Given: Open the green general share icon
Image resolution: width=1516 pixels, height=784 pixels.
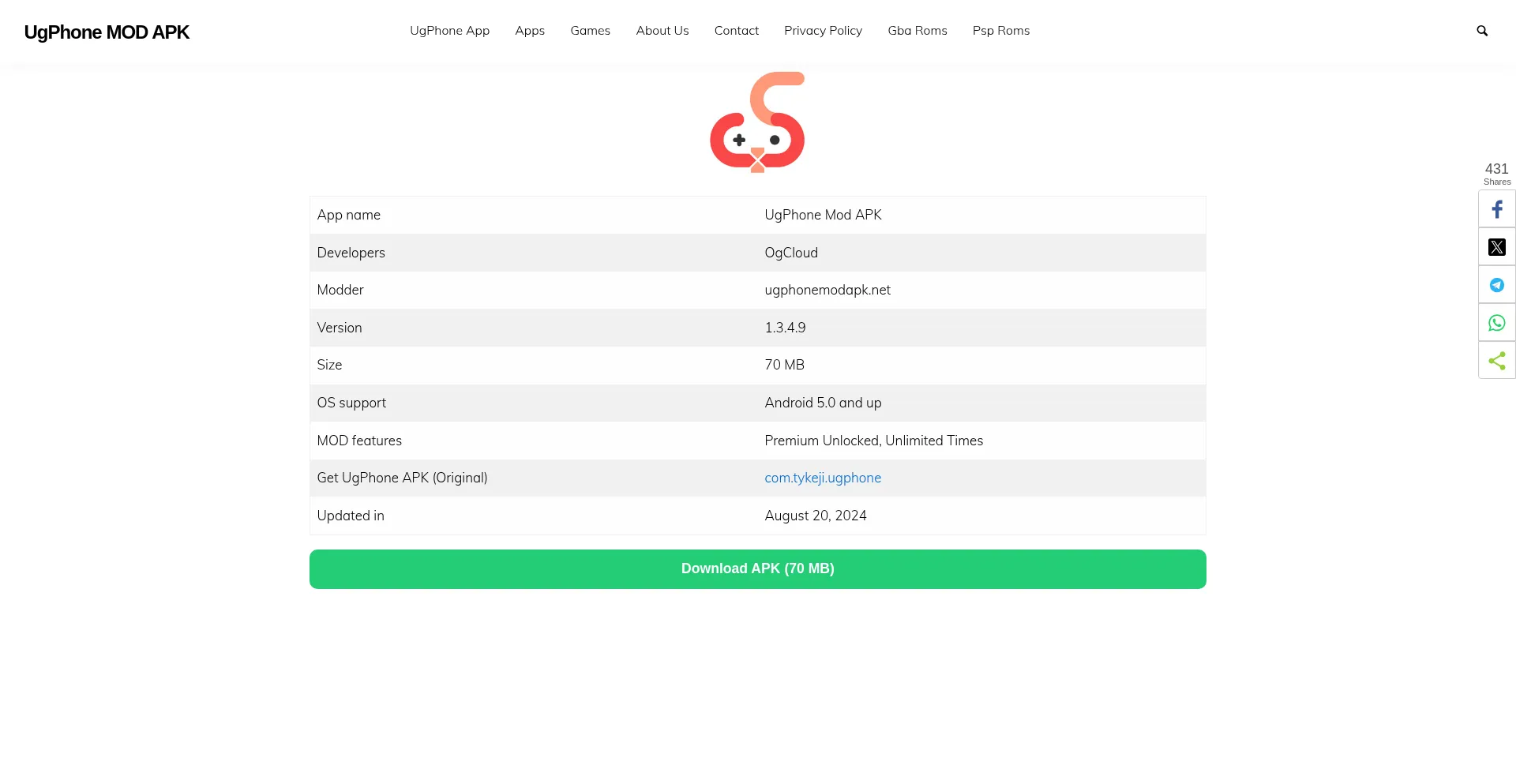Looking at the screenshot, I should click(1497, 361).
